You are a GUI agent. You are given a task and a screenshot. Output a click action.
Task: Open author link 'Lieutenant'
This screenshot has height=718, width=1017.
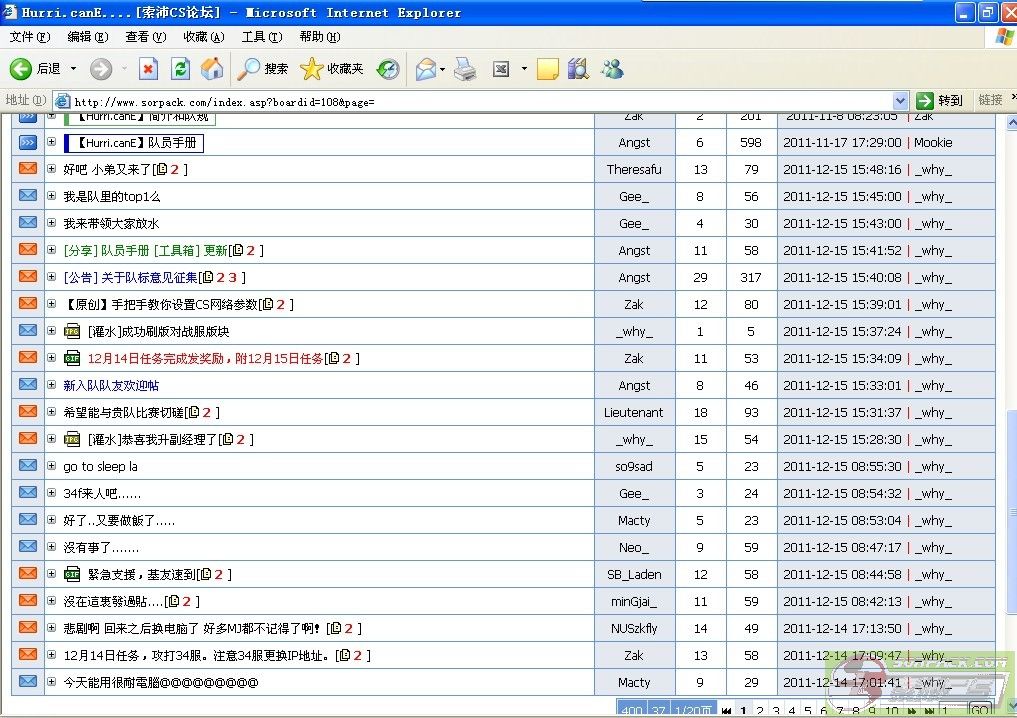633,412
